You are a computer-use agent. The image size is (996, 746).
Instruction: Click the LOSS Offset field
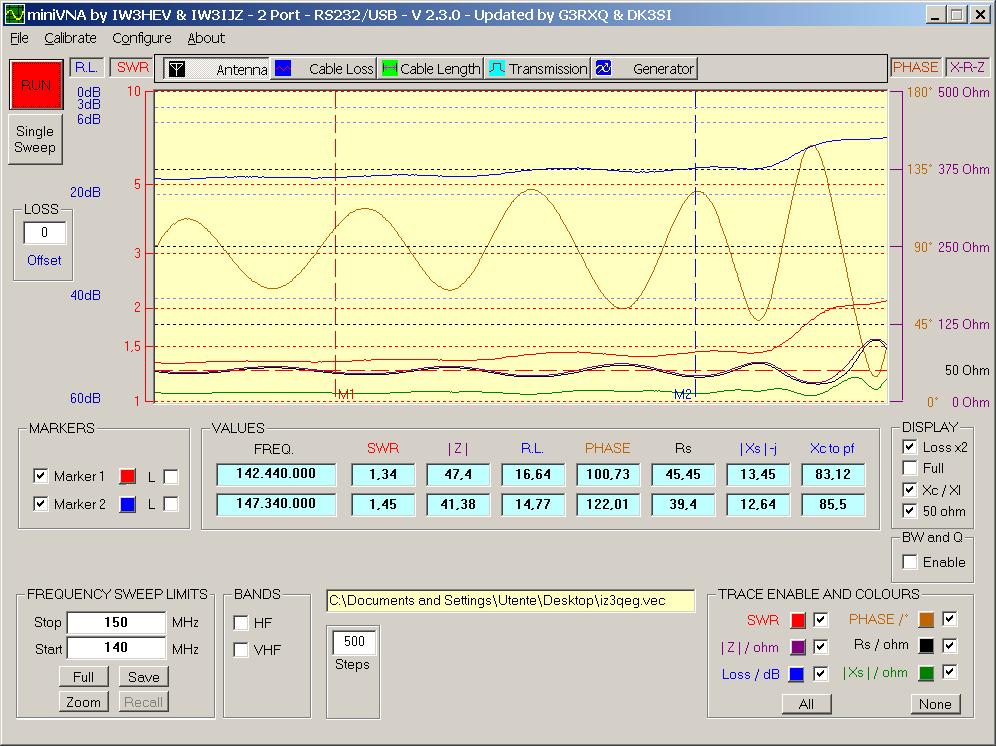pos(44,233)
